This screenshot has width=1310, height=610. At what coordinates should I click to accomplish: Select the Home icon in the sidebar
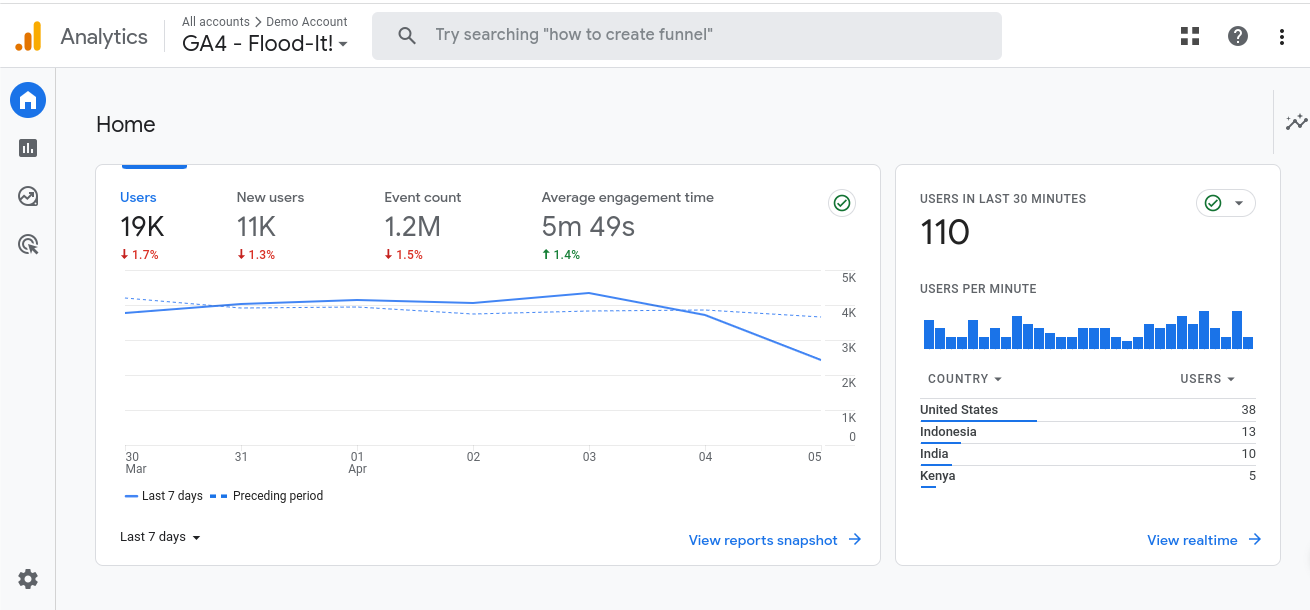click(27, 100)
